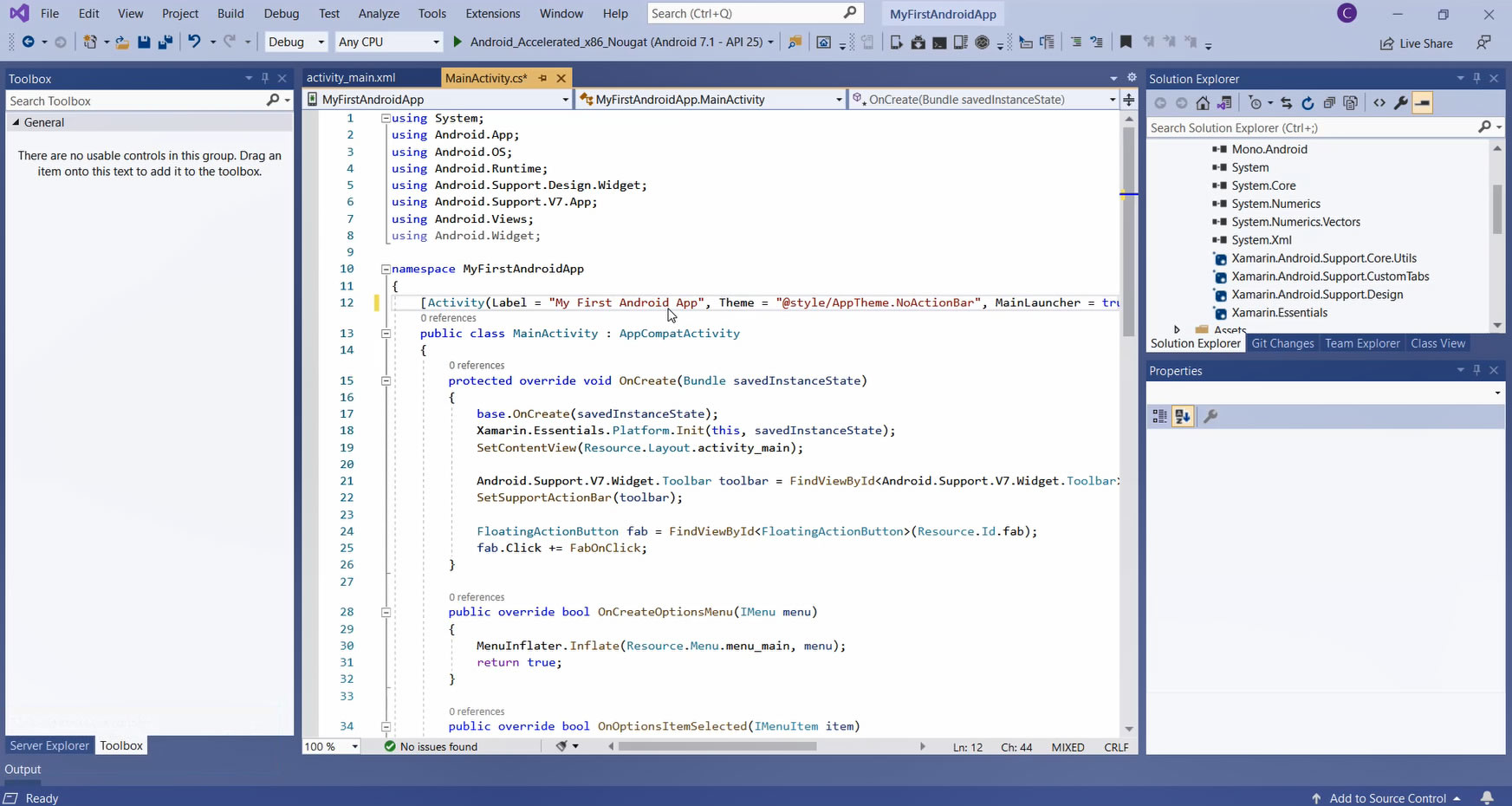Toggle Alphabetical sort in Properties panel
1512x806 pixels.
point(1183,417)
